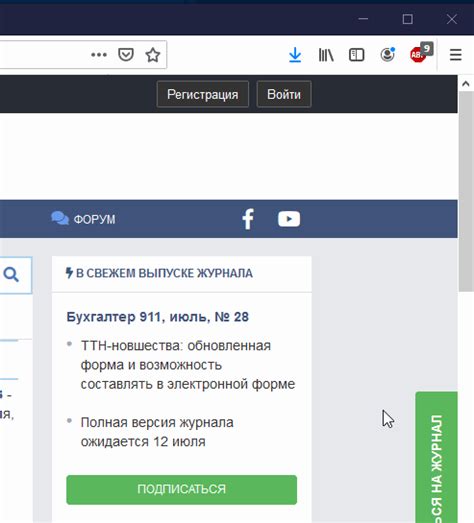
Task: Open the В СВЕЖЕМ ВЫПУСКЕ ЖУРНАЛА heading
Action: (x=159, y=274)
